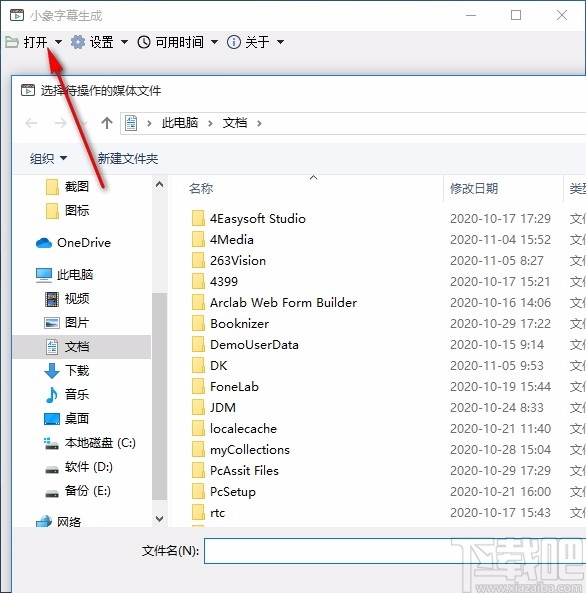Click the 音乐 music note icon
586x593 pixels.
pos(52,394)
